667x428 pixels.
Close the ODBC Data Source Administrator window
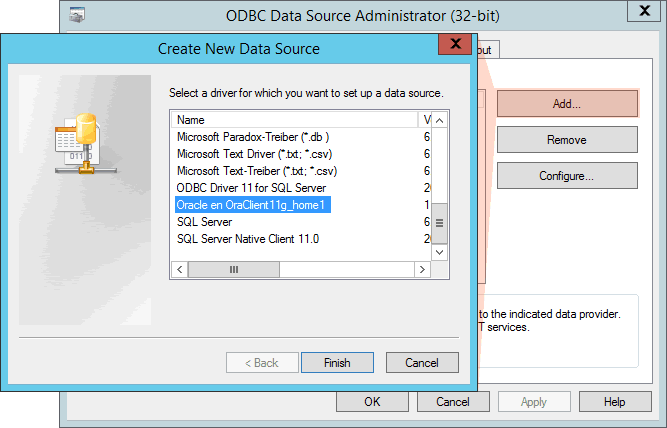[644, 11]
